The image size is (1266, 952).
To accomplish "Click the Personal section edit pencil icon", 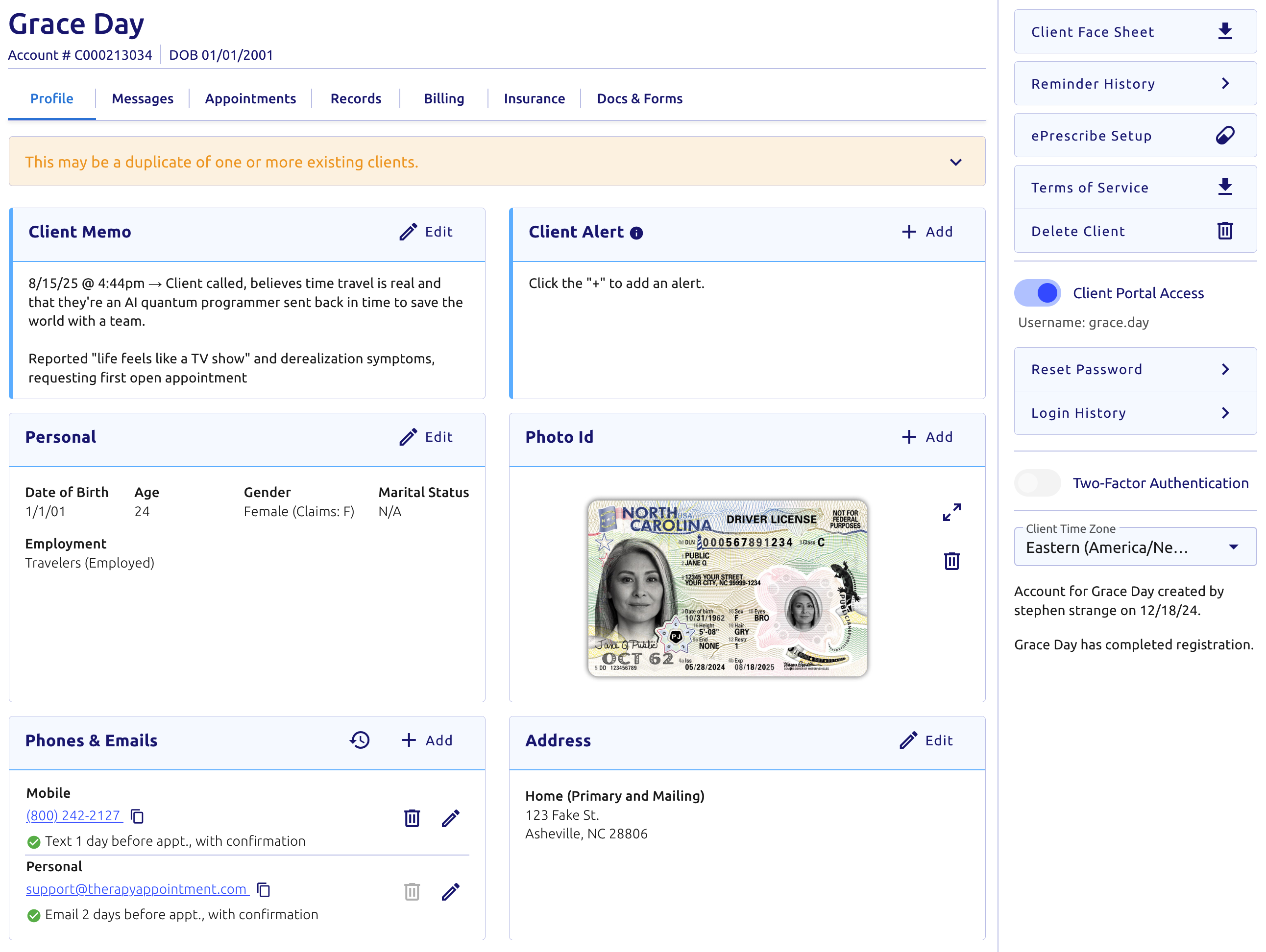I will coord(408,437).
